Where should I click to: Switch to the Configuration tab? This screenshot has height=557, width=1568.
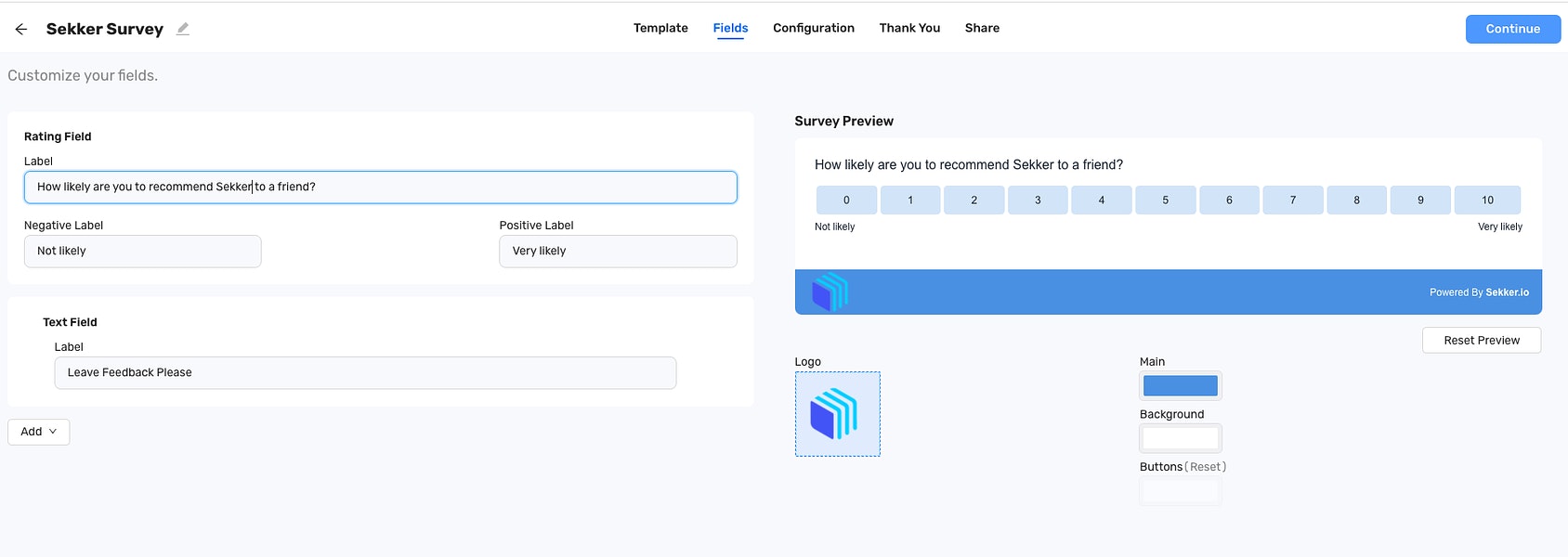[x=814, y=28]
